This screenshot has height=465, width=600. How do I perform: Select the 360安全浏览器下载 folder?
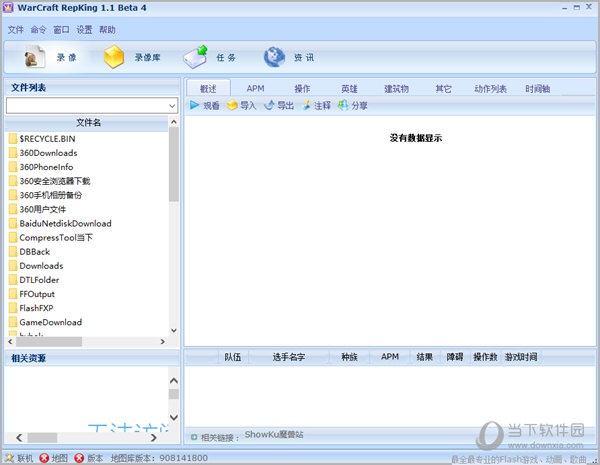click(x=55, y=181)
